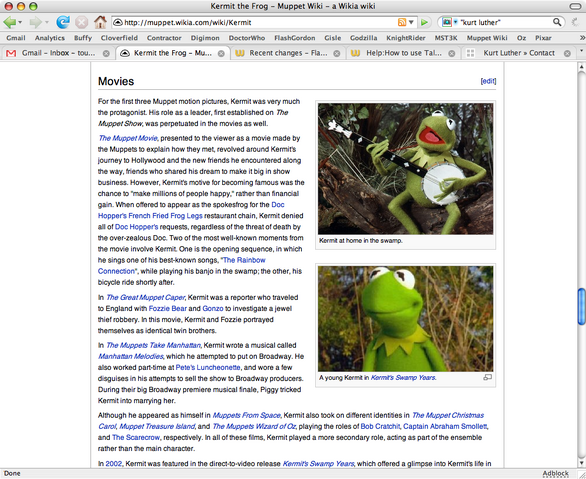Open the FlashGordon bookmark

tap(294, 38)
